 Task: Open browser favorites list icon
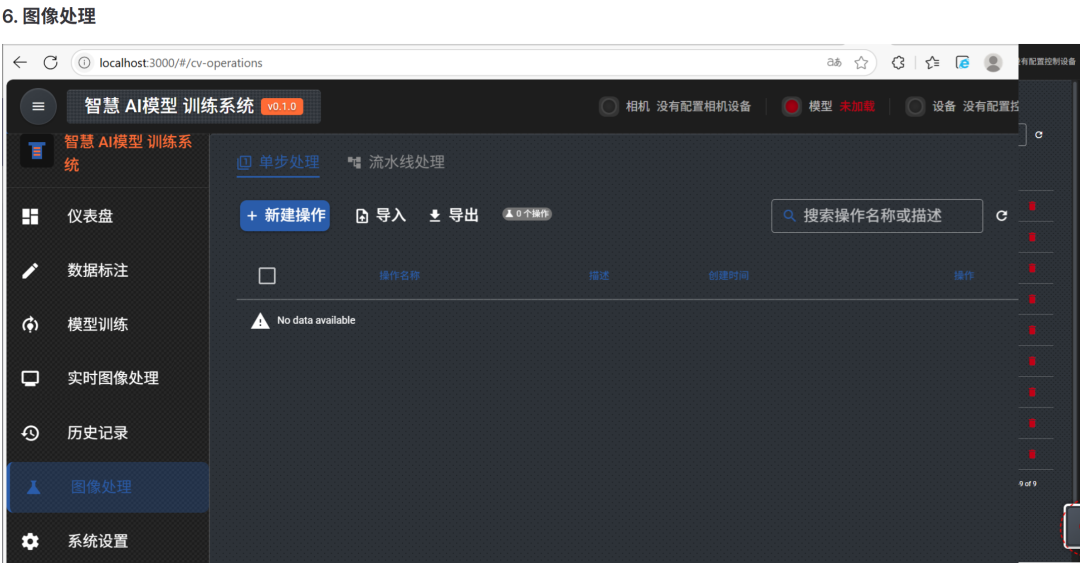pyautogui.click(x=933, y=63)
